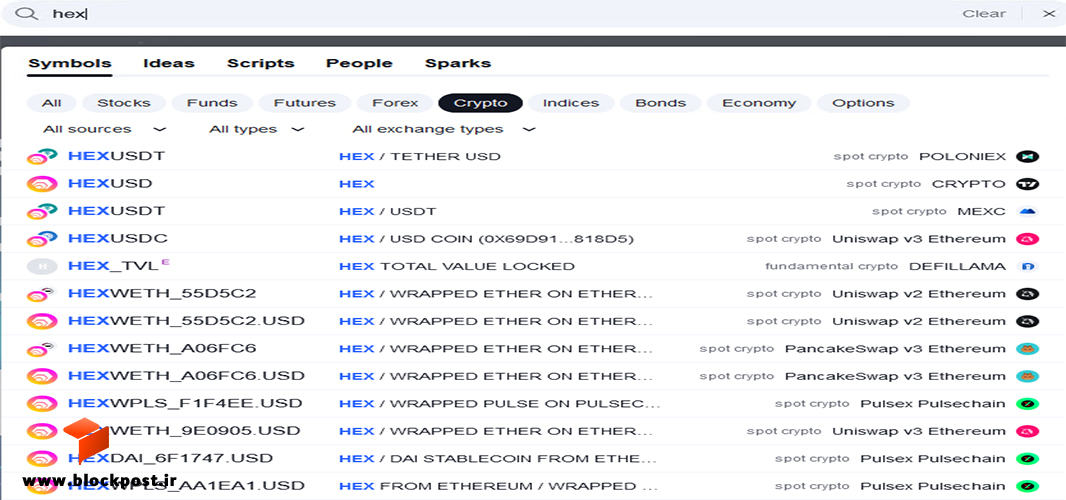Image resolution: width=1066 pixels, height=500 pixels.
Task: Filter results by Stocks
Action: (124, 103)
